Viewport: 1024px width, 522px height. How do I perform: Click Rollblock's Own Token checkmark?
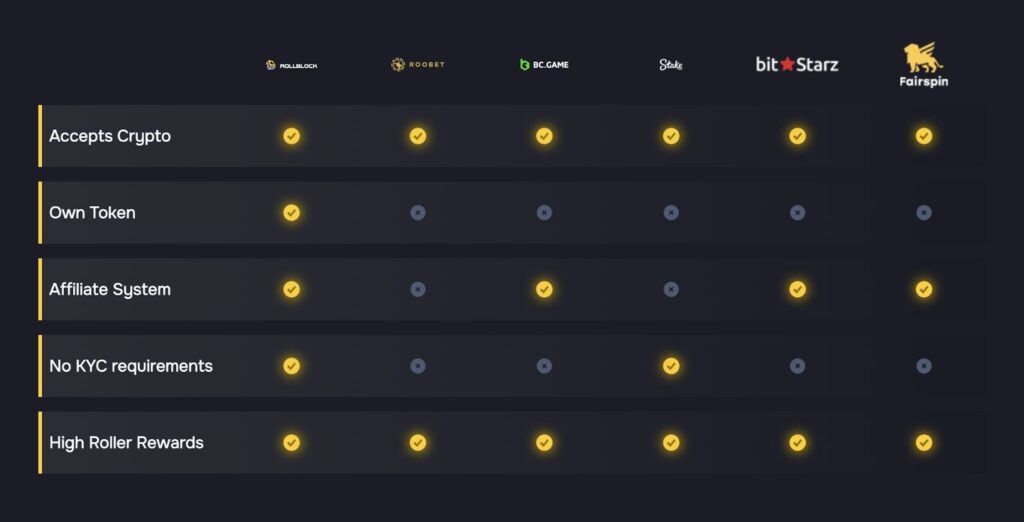pyautogui.click(x=291, y=213)
